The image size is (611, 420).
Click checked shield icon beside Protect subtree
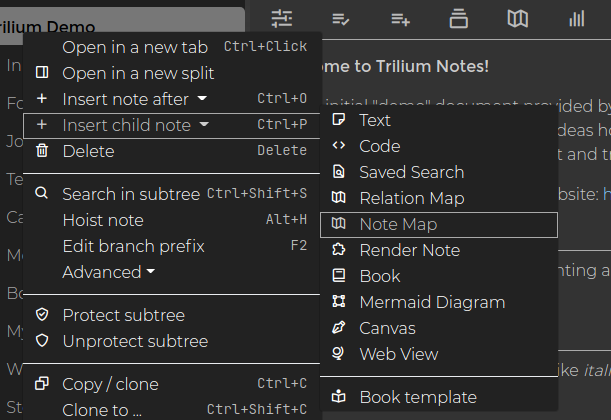(42, 314)
